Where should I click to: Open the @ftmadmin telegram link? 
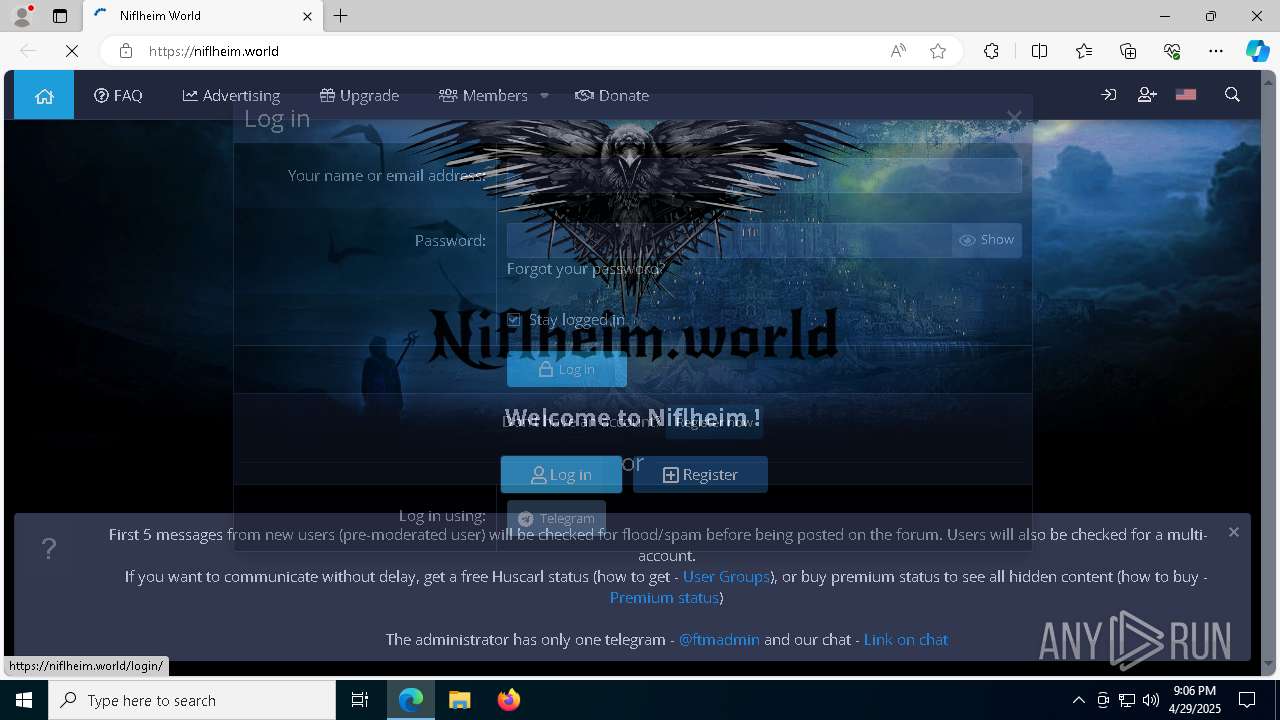pos(719,640)
